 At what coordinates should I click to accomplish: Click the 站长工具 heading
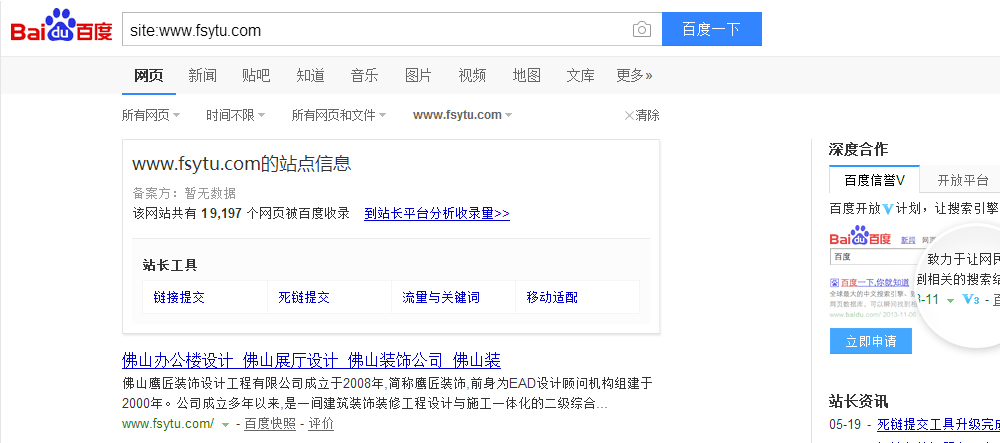point(170,266)
